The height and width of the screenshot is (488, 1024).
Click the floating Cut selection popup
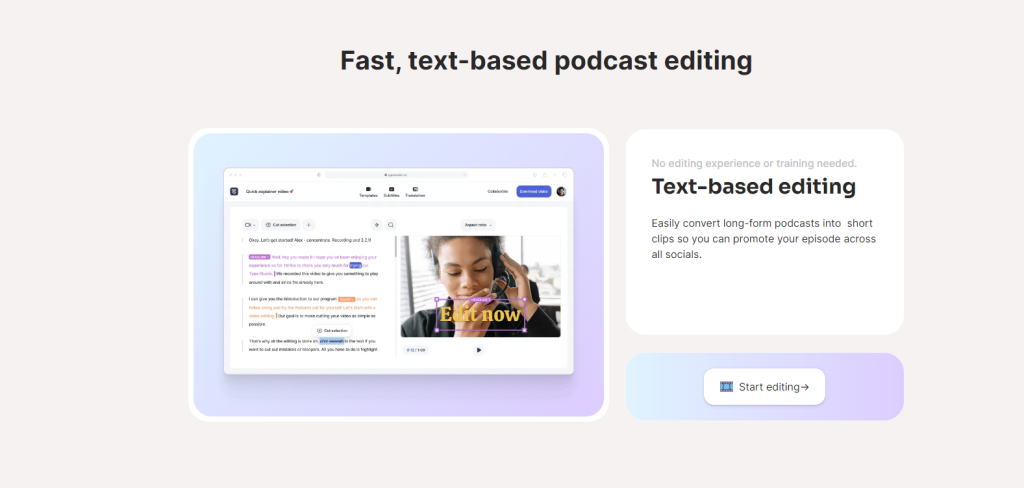332,330
